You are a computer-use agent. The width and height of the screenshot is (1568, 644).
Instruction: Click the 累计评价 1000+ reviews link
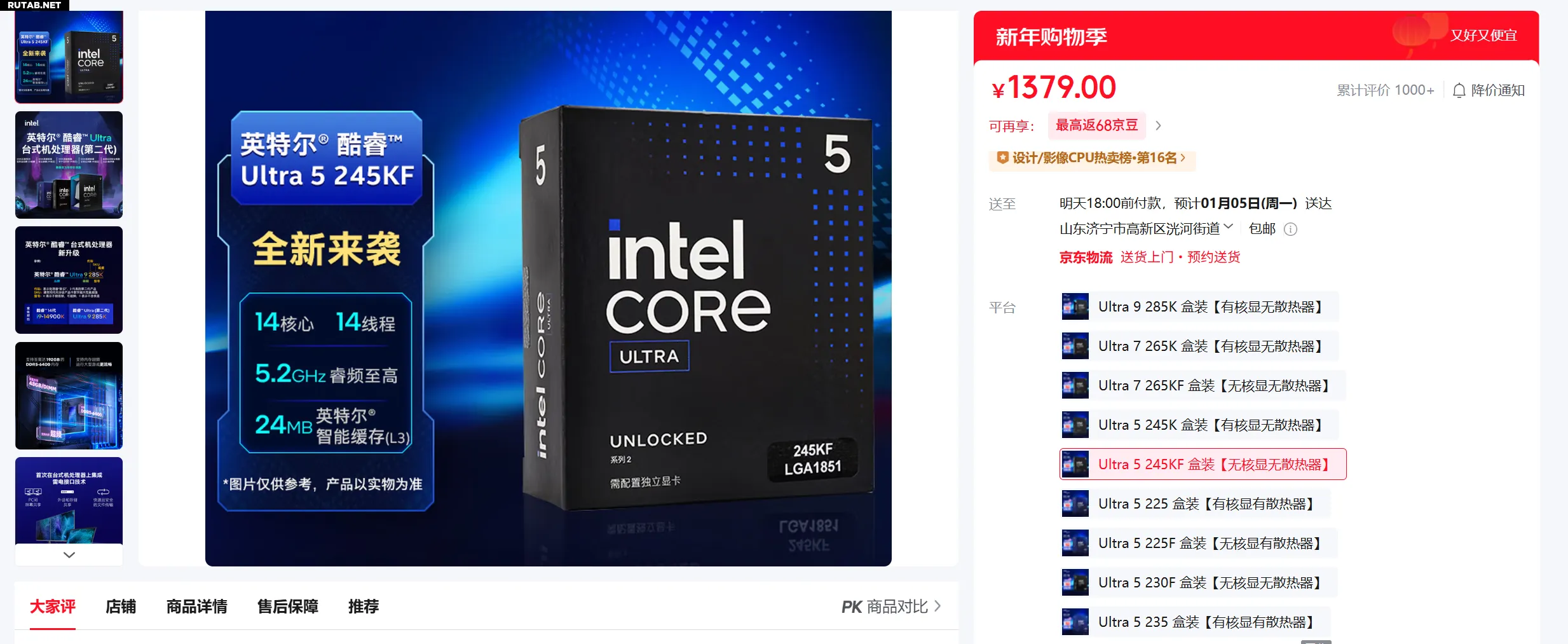click(1386, 90)
